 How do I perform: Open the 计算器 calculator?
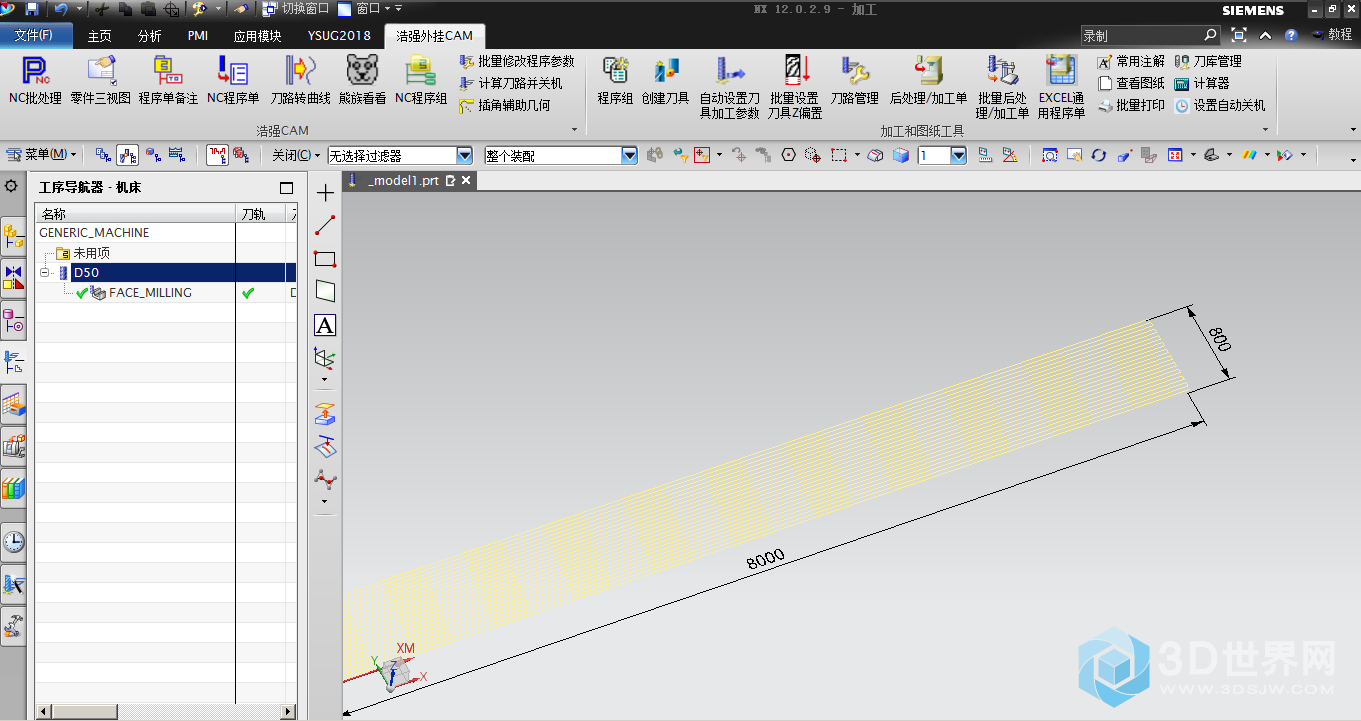tap(1202, 84)
